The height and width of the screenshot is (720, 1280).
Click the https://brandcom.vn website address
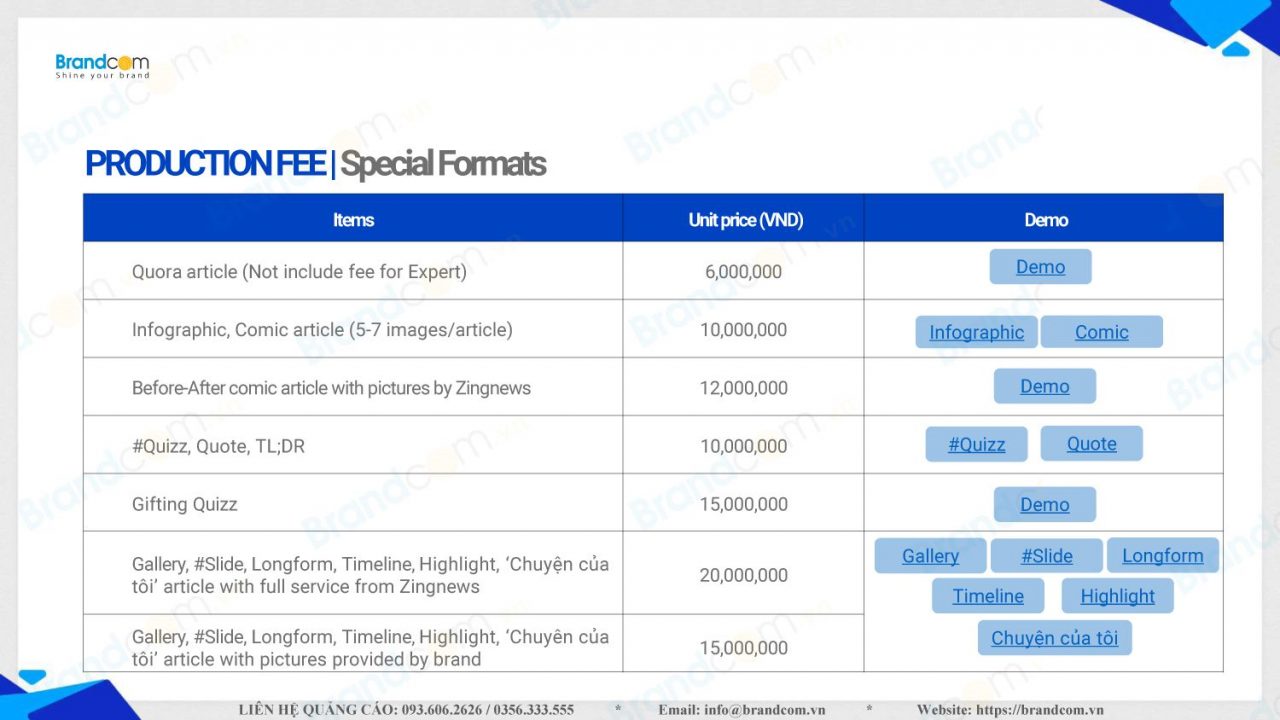1040,710
